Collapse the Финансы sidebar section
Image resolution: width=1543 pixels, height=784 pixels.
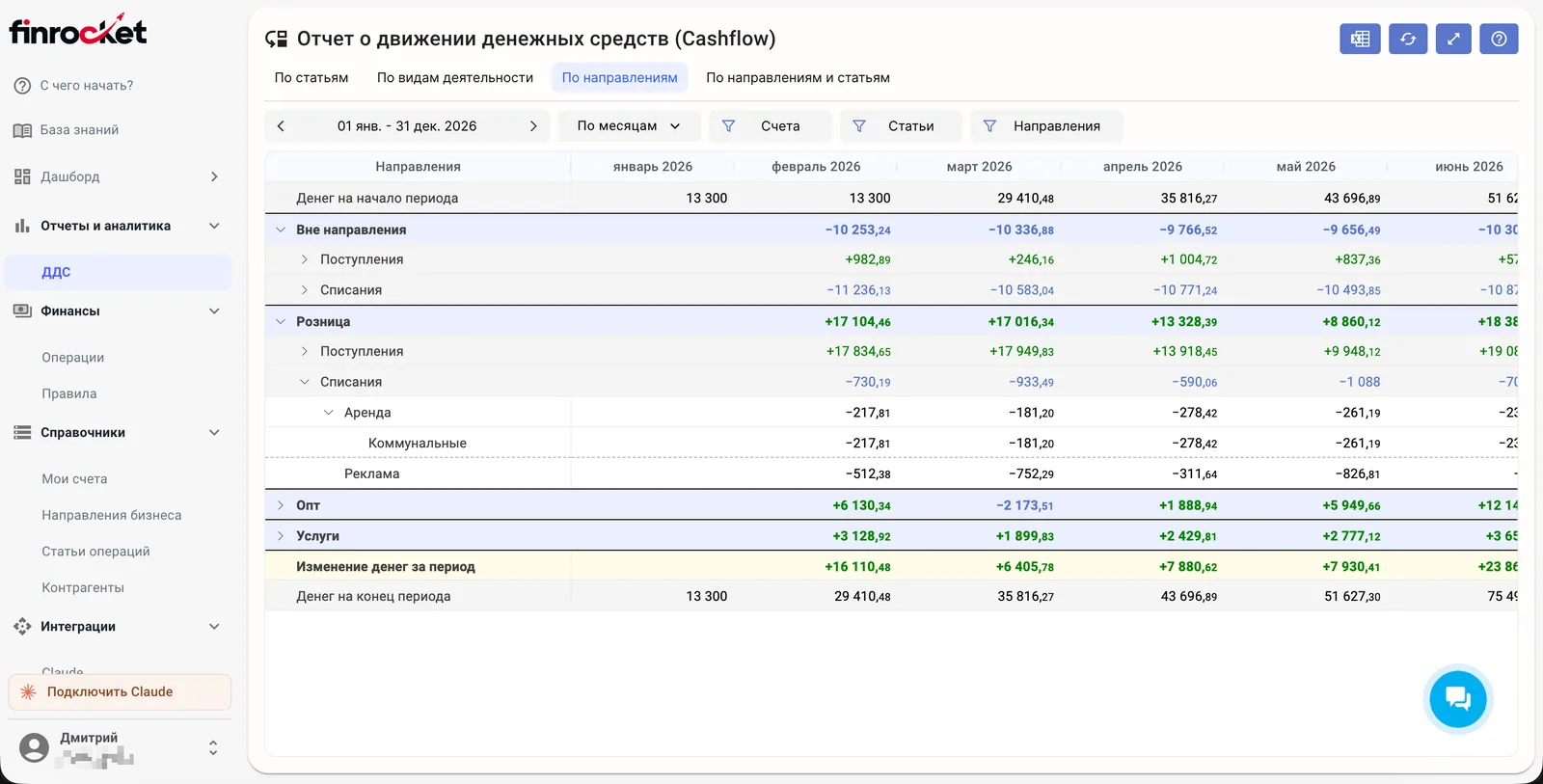[116, 311]
